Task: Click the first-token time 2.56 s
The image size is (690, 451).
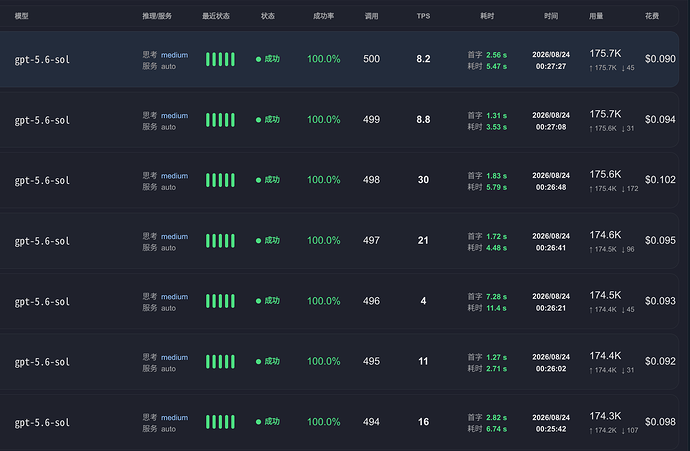Action: 496,55
